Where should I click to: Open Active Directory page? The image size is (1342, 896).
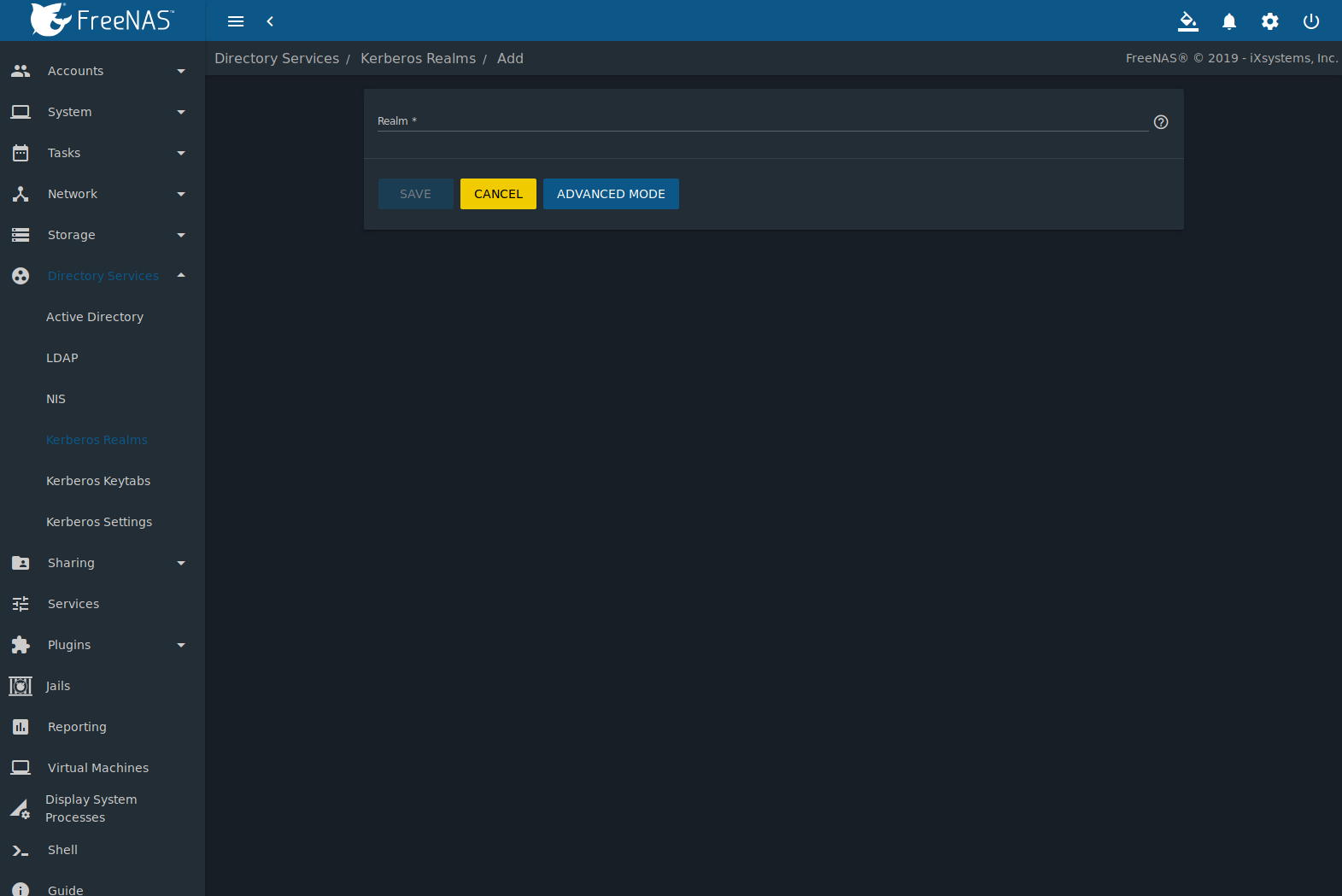click(95, 317)
